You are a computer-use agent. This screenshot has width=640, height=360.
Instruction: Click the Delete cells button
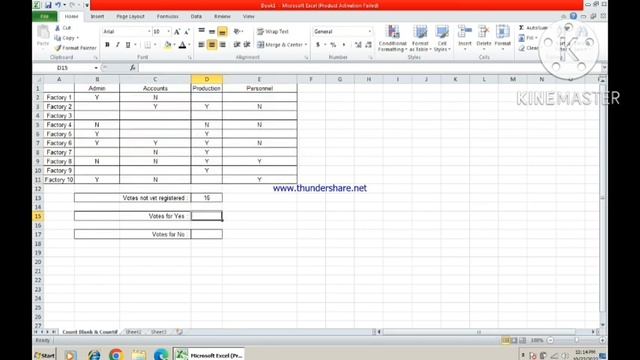pyautogui.click(x=484, y=37)
